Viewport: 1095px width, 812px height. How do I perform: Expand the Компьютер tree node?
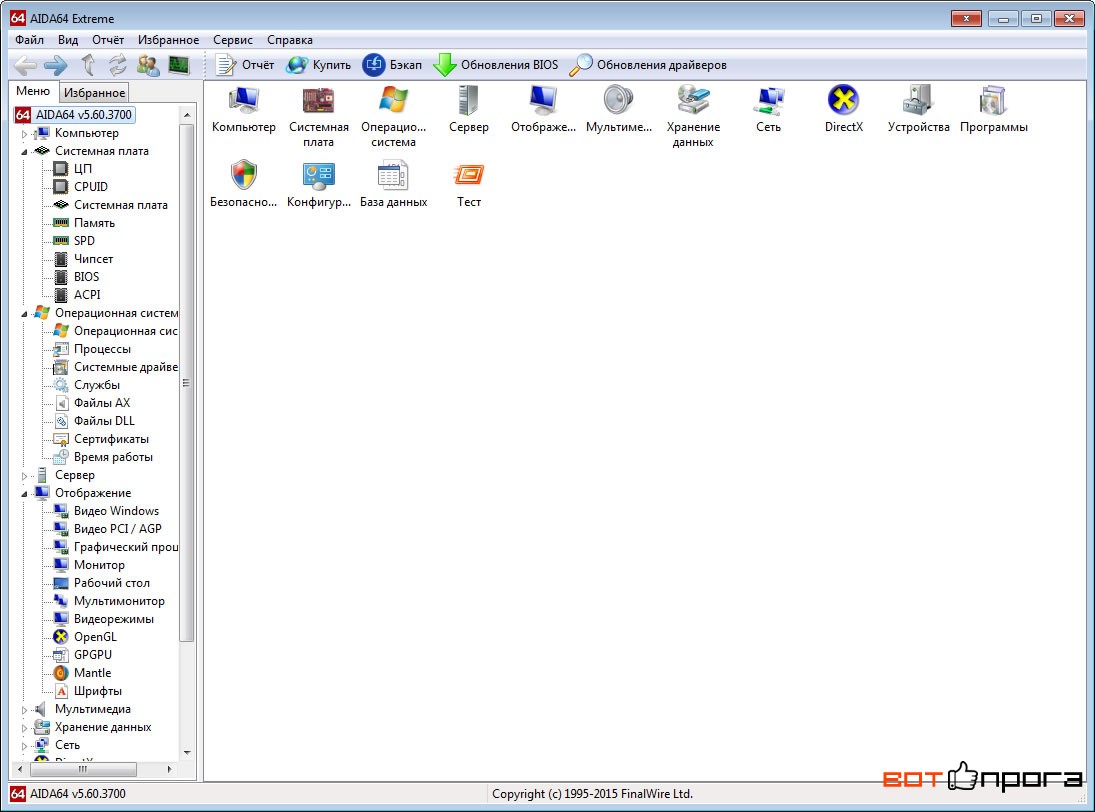(x=24, y=133)
